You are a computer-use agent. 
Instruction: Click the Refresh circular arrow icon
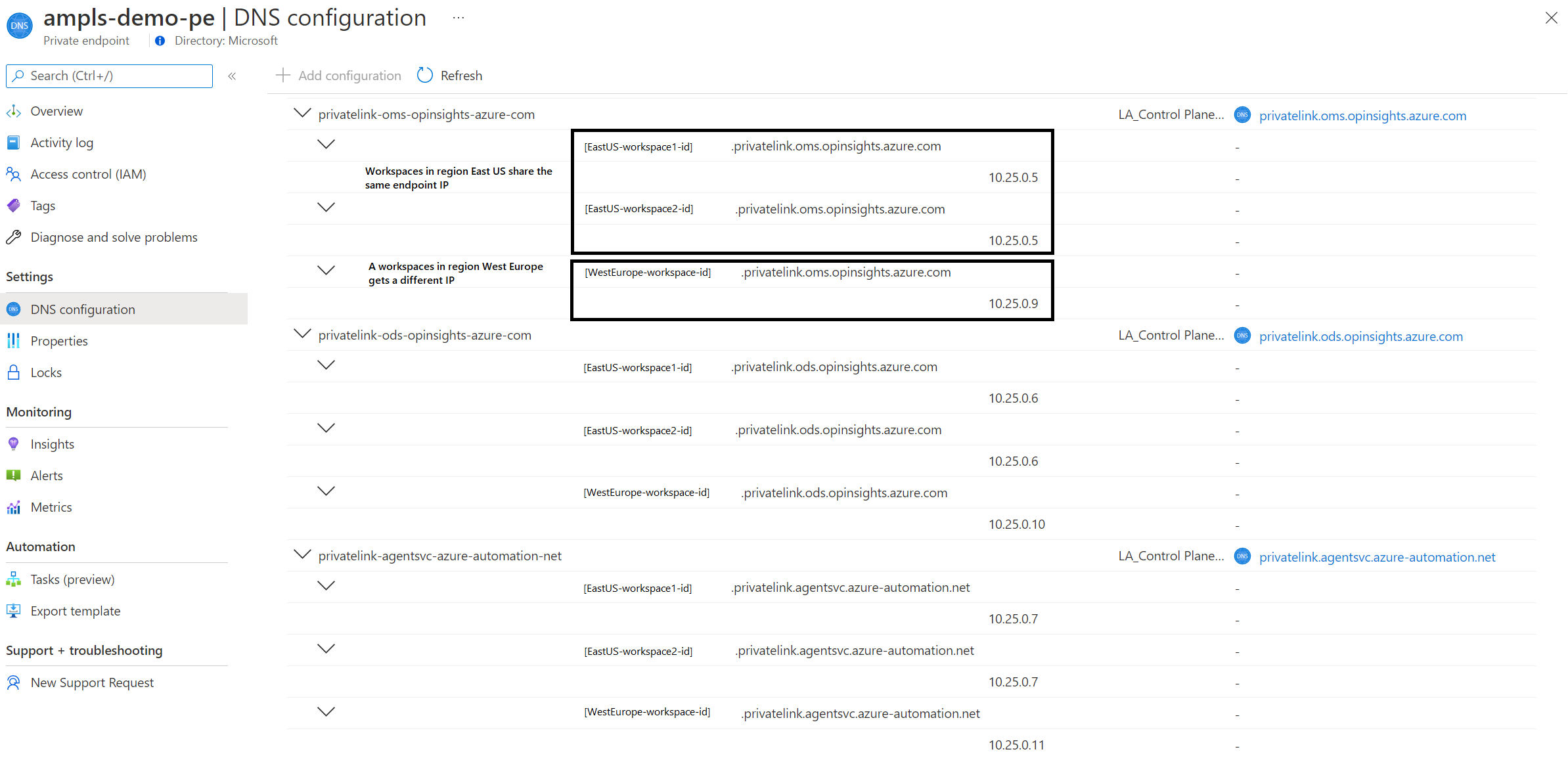pyautogui.click(x=425, y=76)
